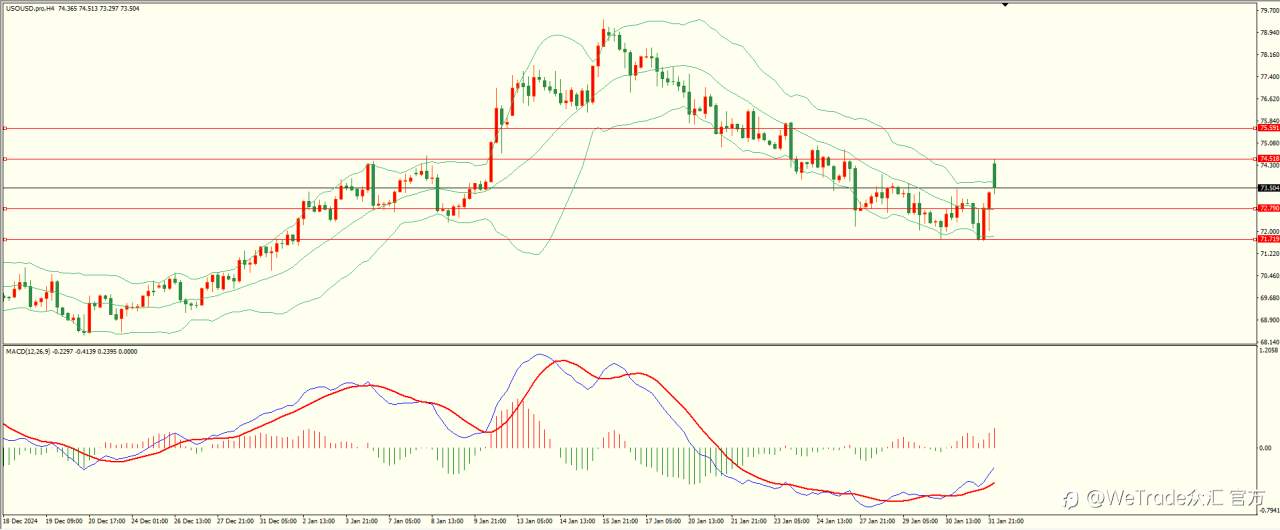Select the left handle of the 72.790 line
The image size is (1280, 530).
tap(5, 208)
